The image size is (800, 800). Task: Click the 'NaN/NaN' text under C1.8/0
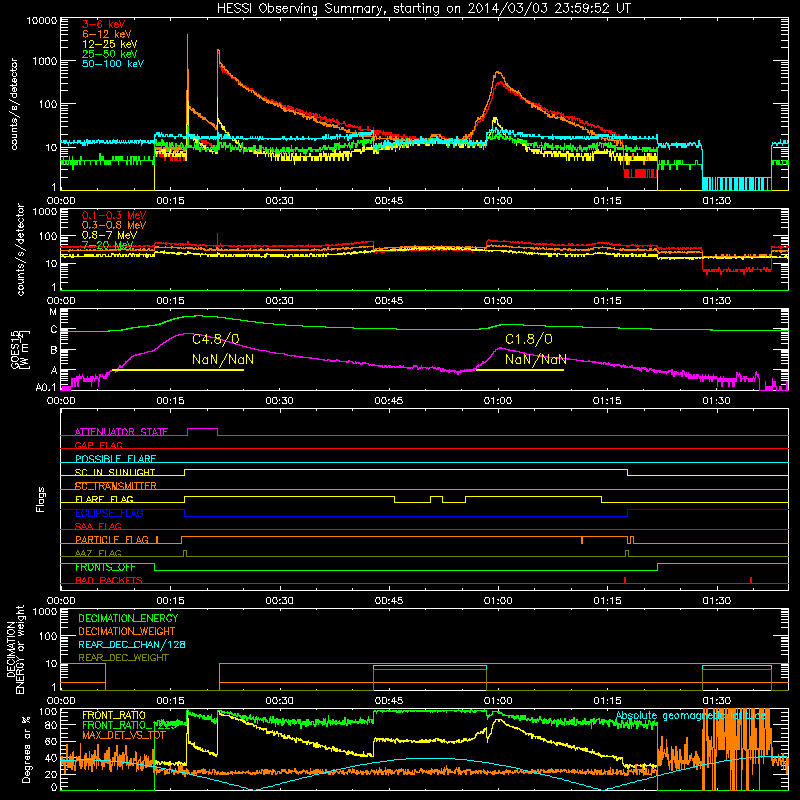(x=536, y=360)
